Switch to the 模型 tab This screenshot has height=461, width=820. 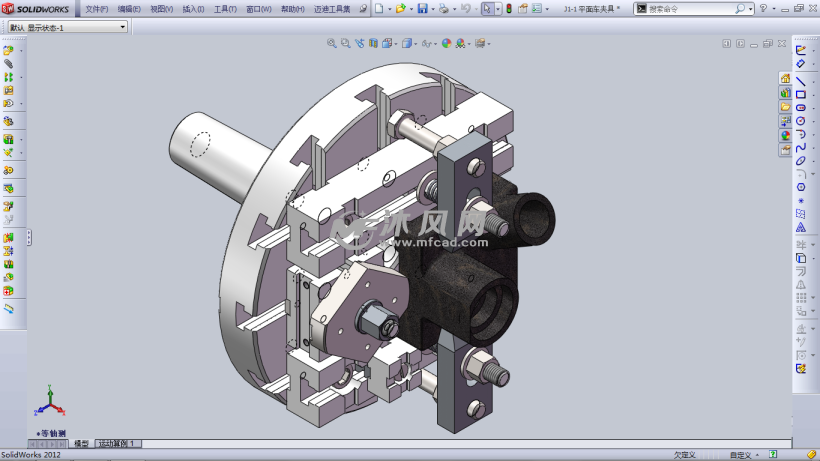(x=81, y=443)
